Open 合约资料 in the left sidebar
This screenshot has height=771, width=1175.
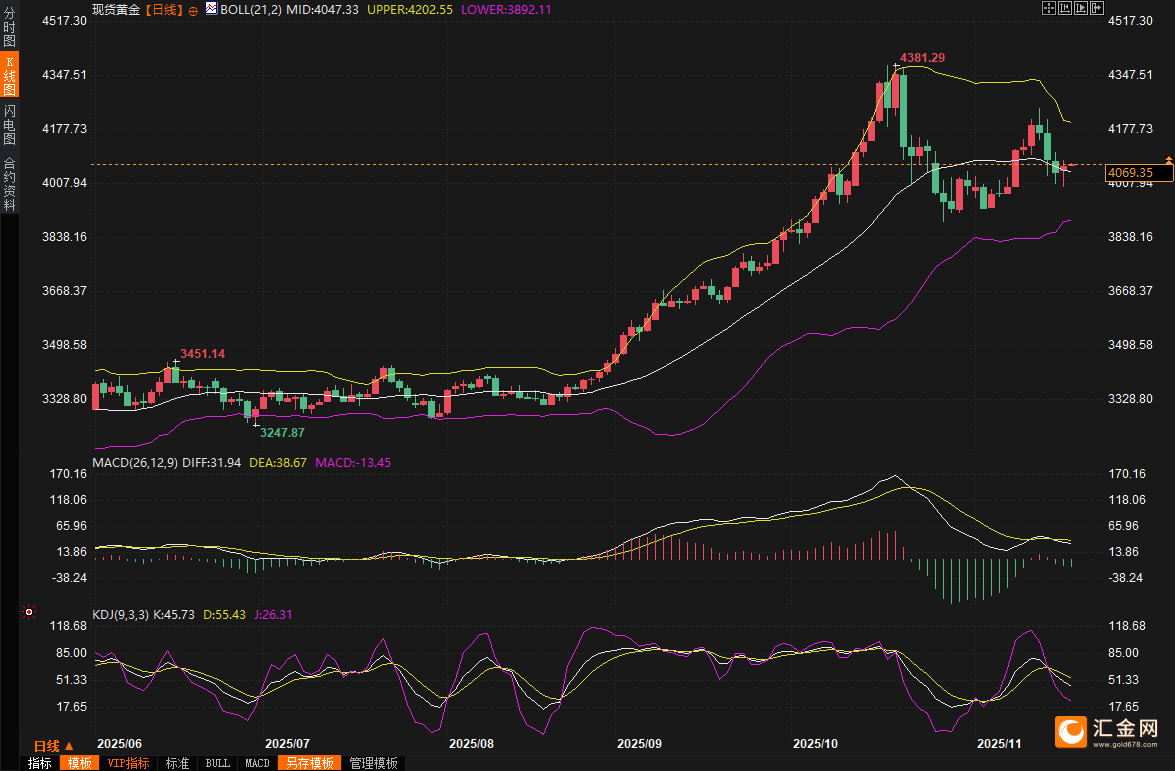(9, 183)
